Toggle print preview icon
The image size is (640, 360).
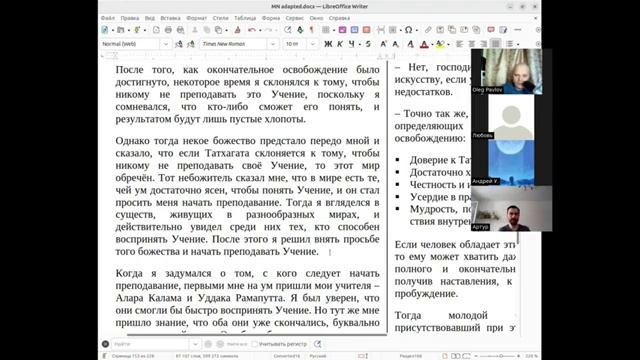[180, 30]
